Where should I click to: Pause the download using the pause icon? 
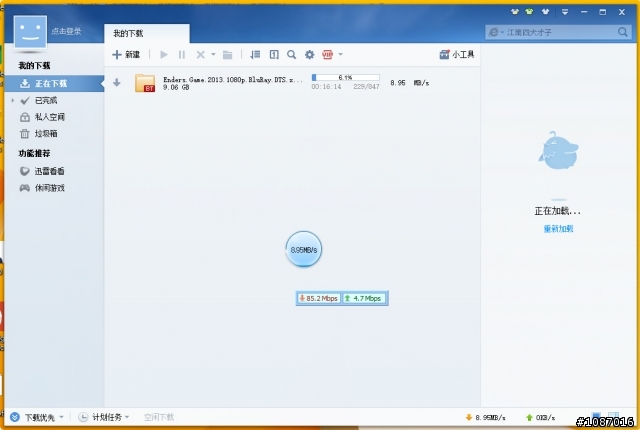coord(182,54)
